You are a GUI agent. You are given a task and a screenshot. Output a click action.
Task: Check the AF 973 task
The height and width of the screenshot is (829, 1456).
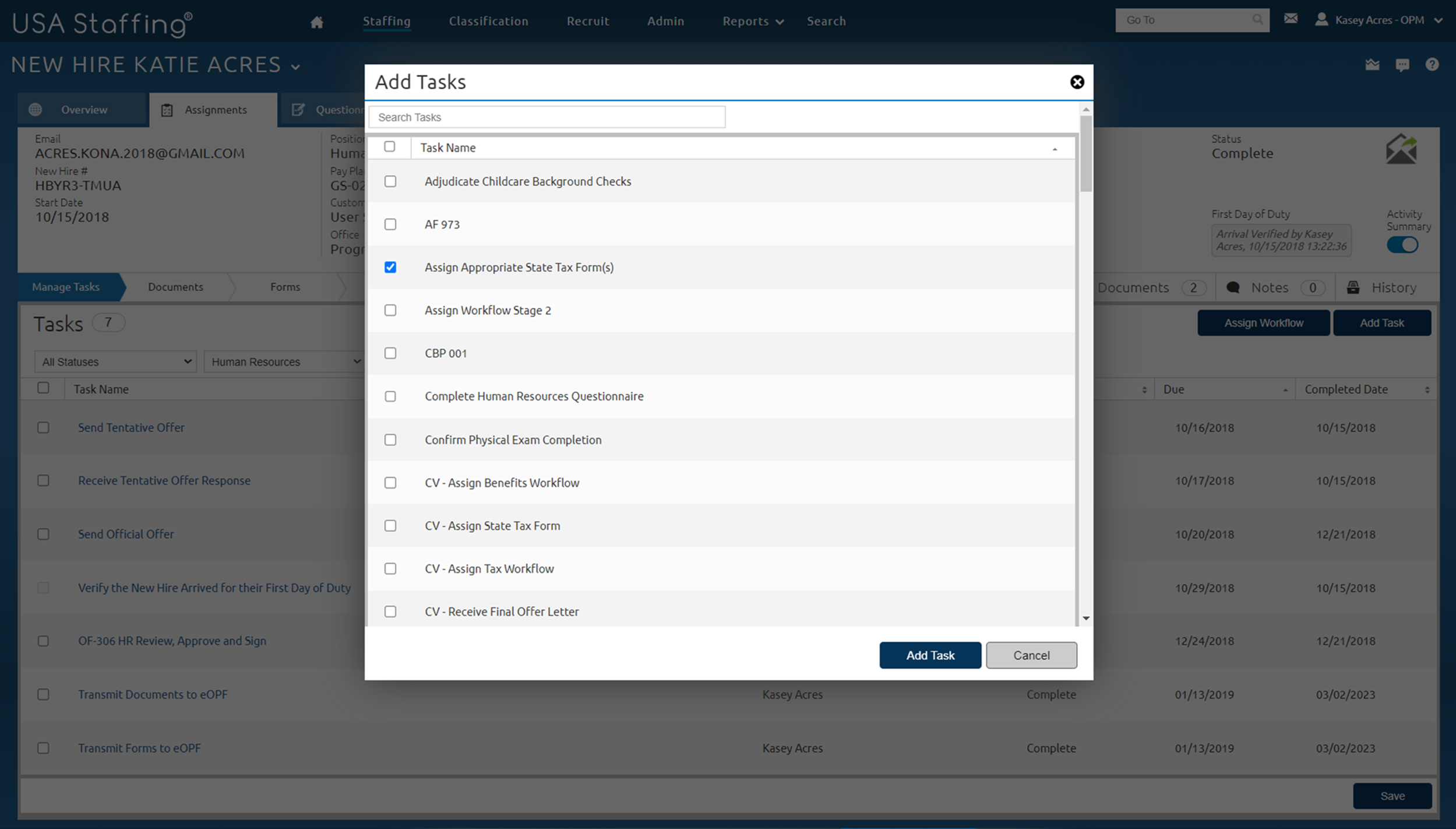click(x=390, y=224)
